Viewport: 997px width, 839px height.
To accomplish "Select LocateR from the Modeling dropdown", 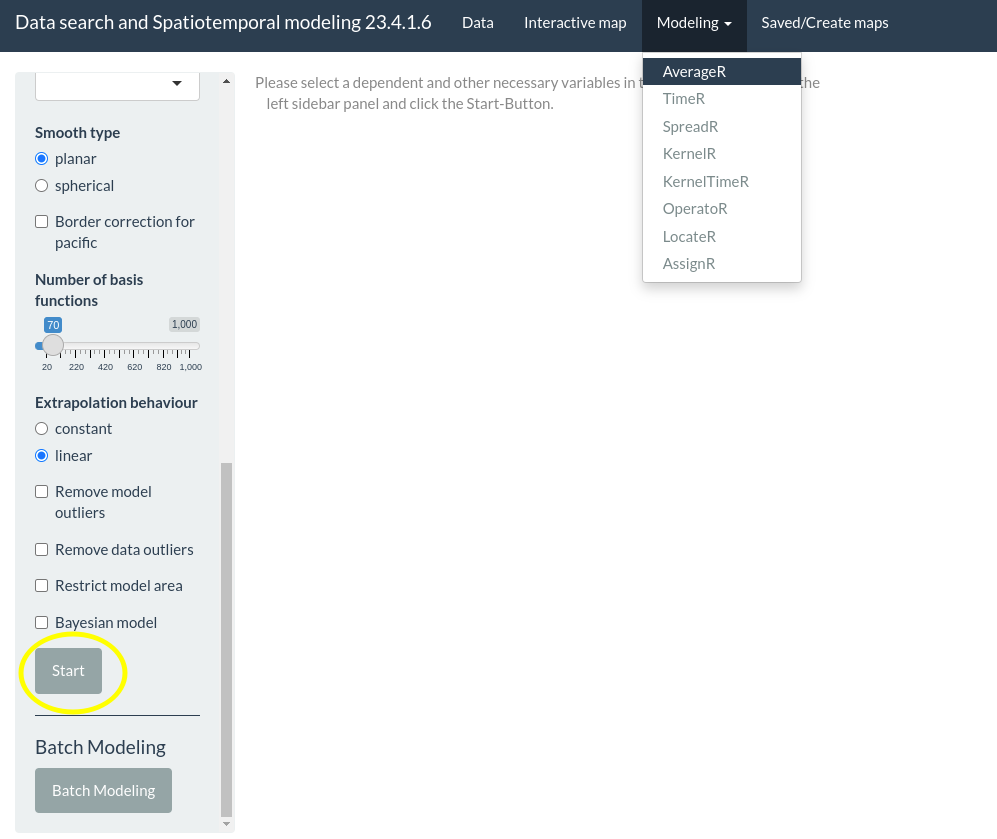I will (689, 236).
